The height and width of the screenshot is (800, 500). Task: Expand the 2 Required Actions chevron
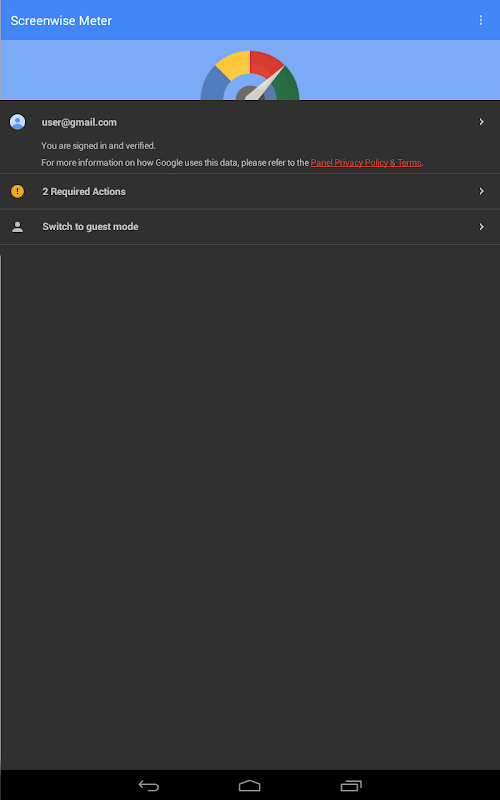tap(481, 191)
